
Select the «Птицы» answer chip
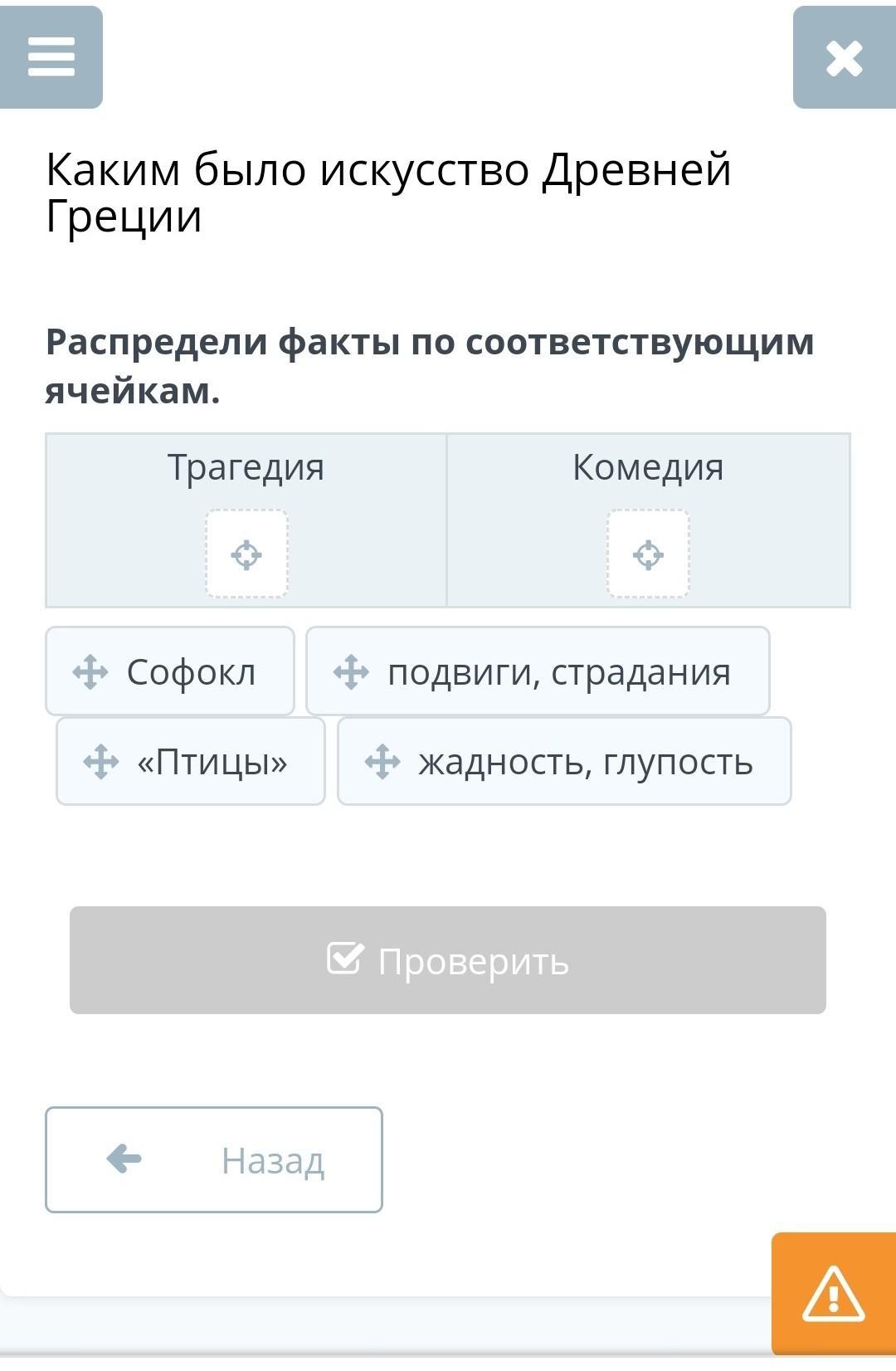[212, 761]
